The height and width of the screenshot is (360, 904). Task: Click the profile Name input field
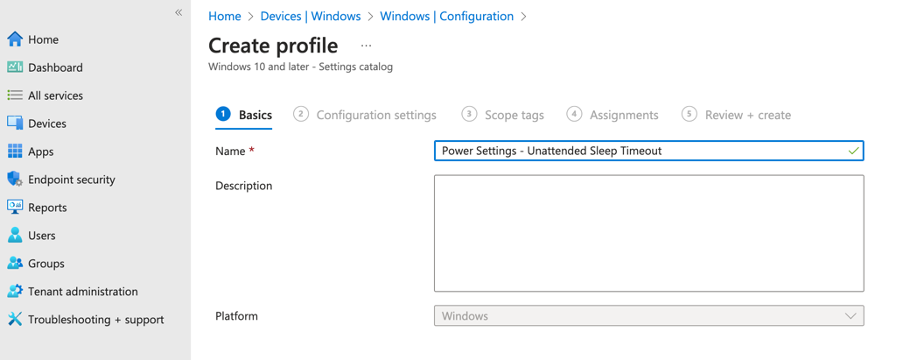coord(649,151)
